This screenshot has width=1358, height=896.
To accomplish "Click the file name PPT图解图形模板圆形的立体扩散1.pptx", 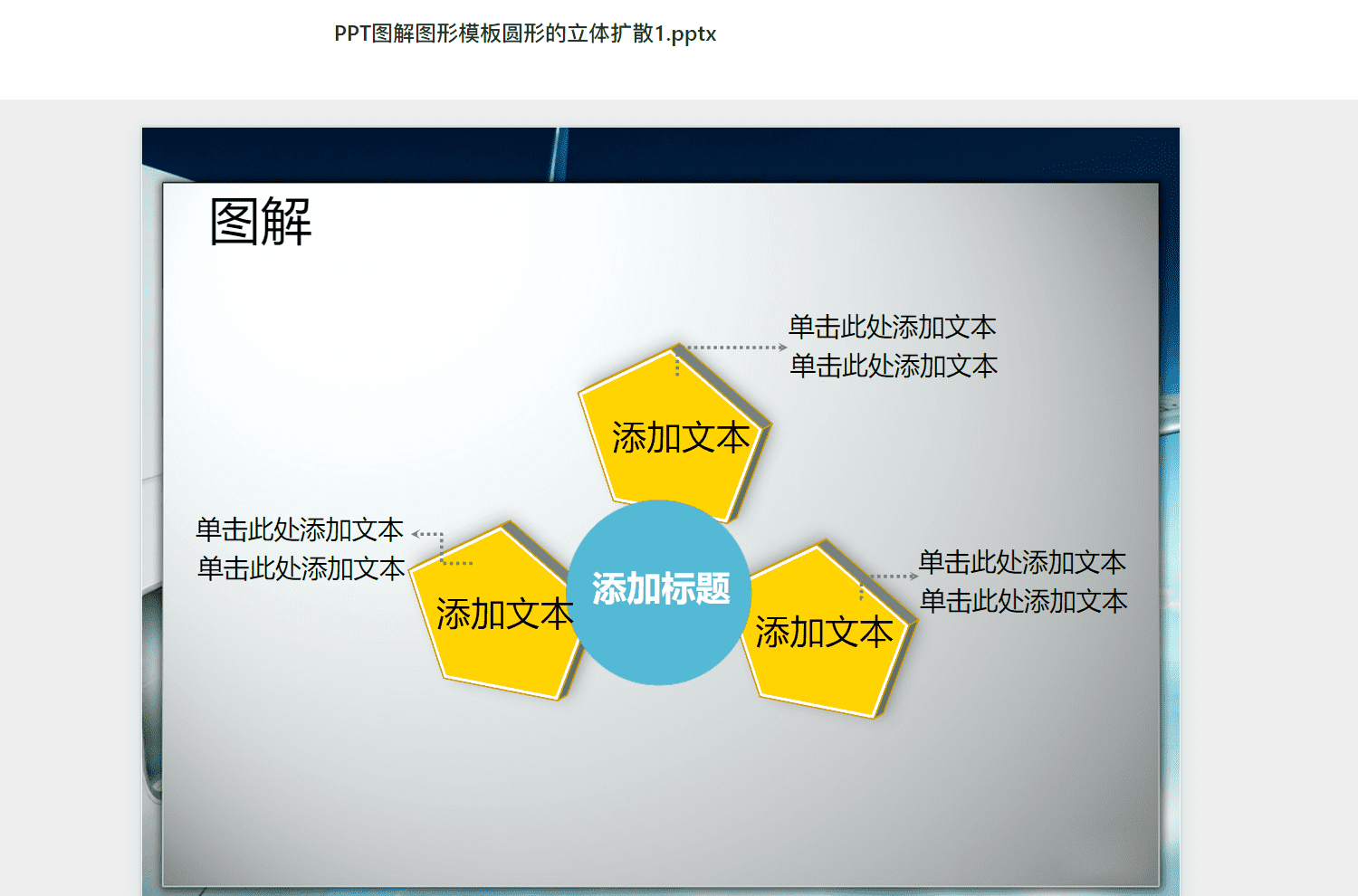I will 525,34.
